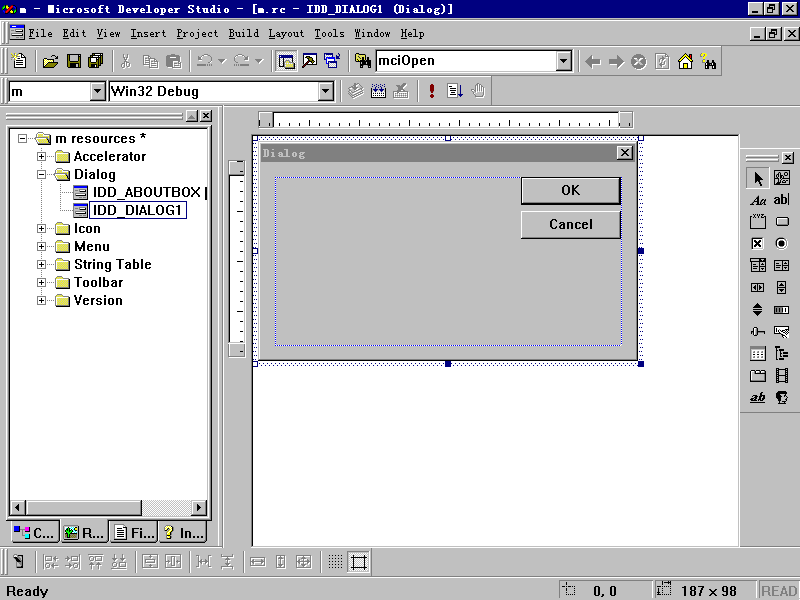The width and height of the screenshot is (800, 600).
Task: Select the Check Box control tool
Action: coord(758,243)
